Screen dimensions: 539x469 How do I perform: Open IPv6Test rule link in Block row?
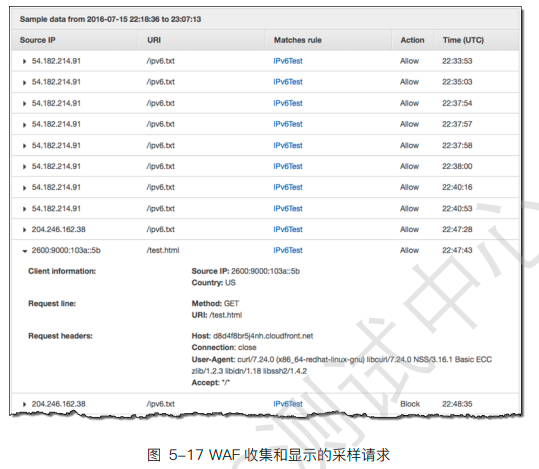(288, 404)
